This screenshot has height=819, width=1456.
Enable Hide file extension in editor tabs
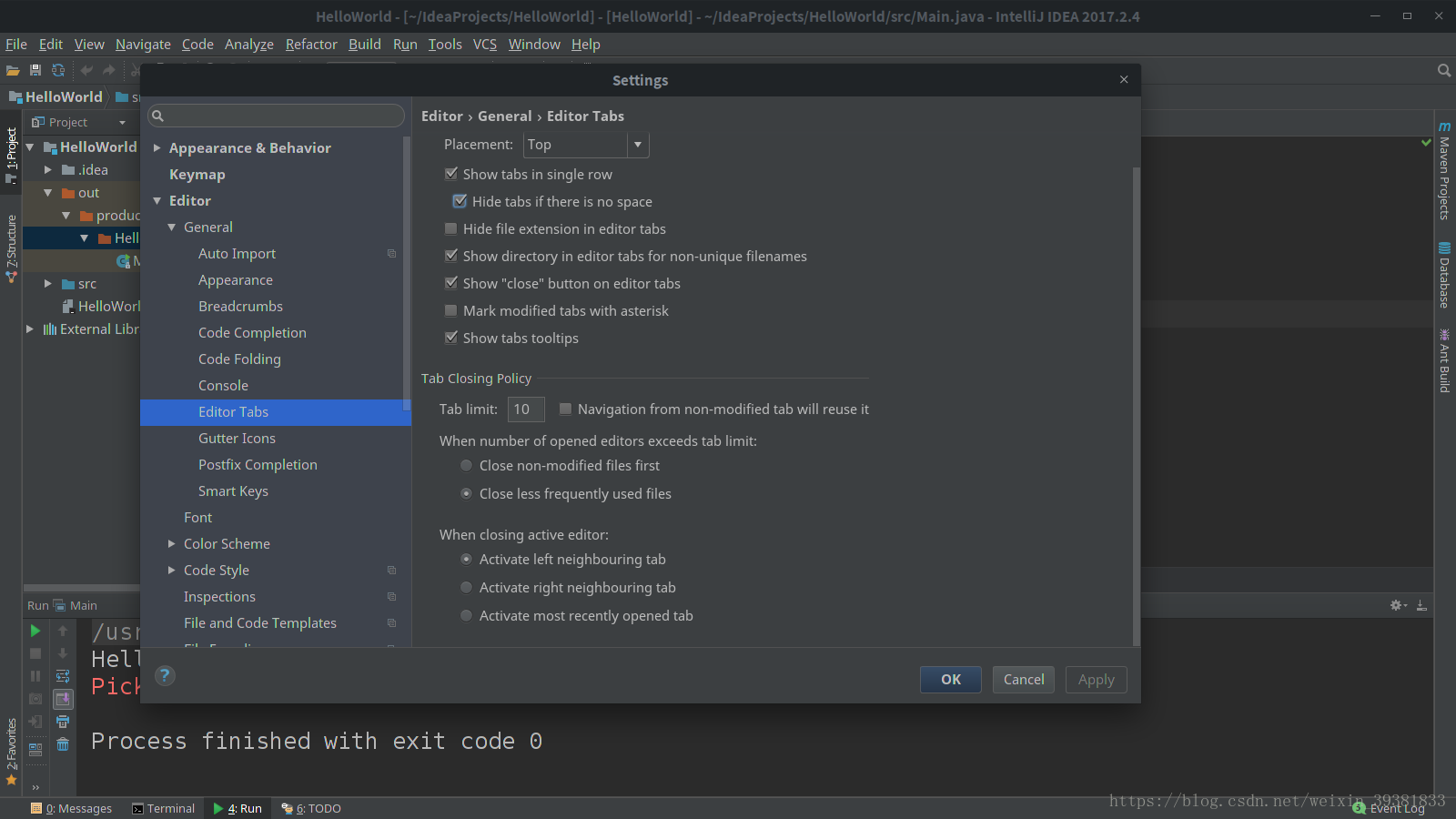(451, 228)
